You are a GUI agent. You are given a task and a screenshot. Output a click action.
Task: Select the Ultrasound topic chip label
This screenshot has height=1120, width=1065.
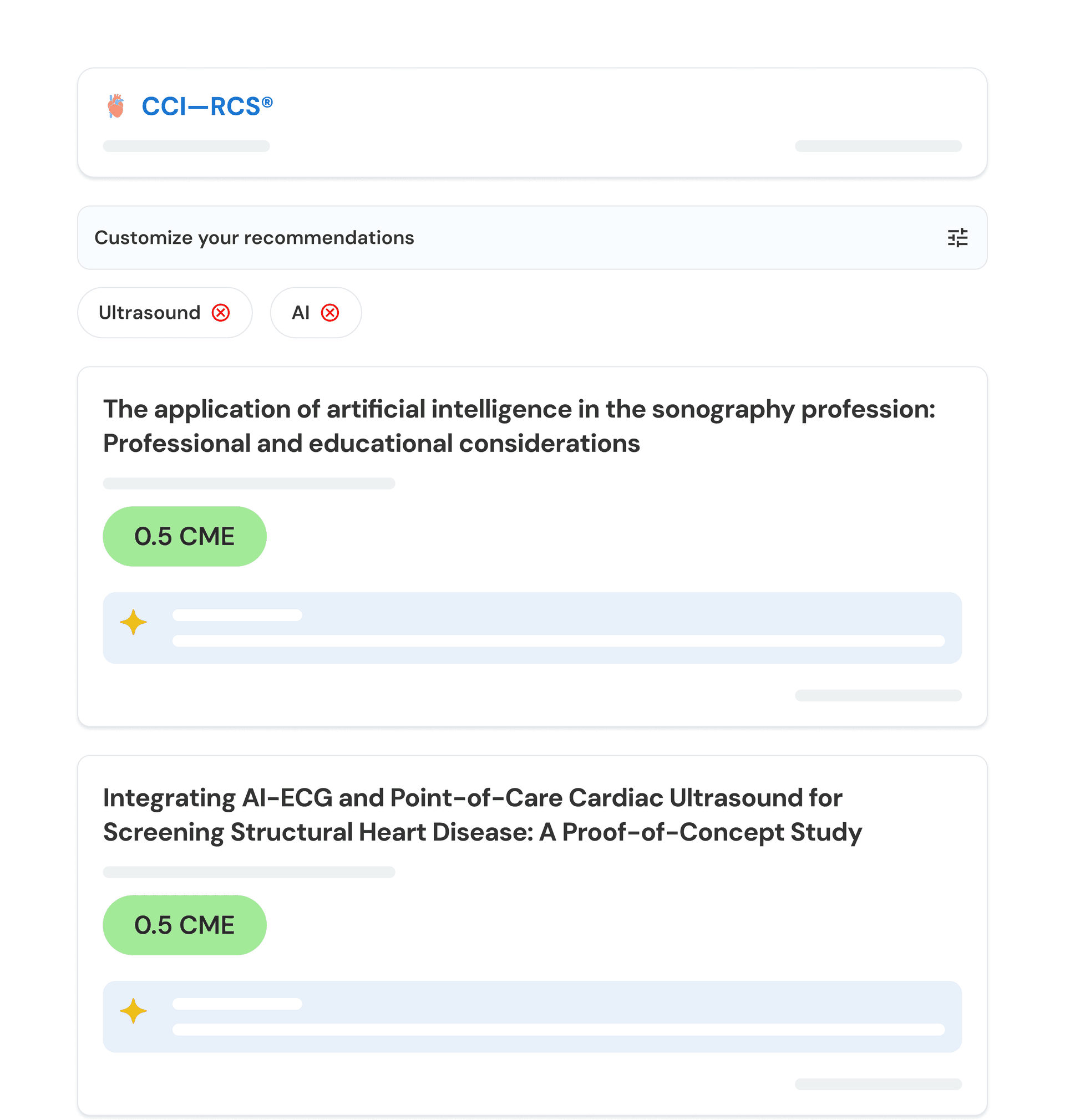149,313
